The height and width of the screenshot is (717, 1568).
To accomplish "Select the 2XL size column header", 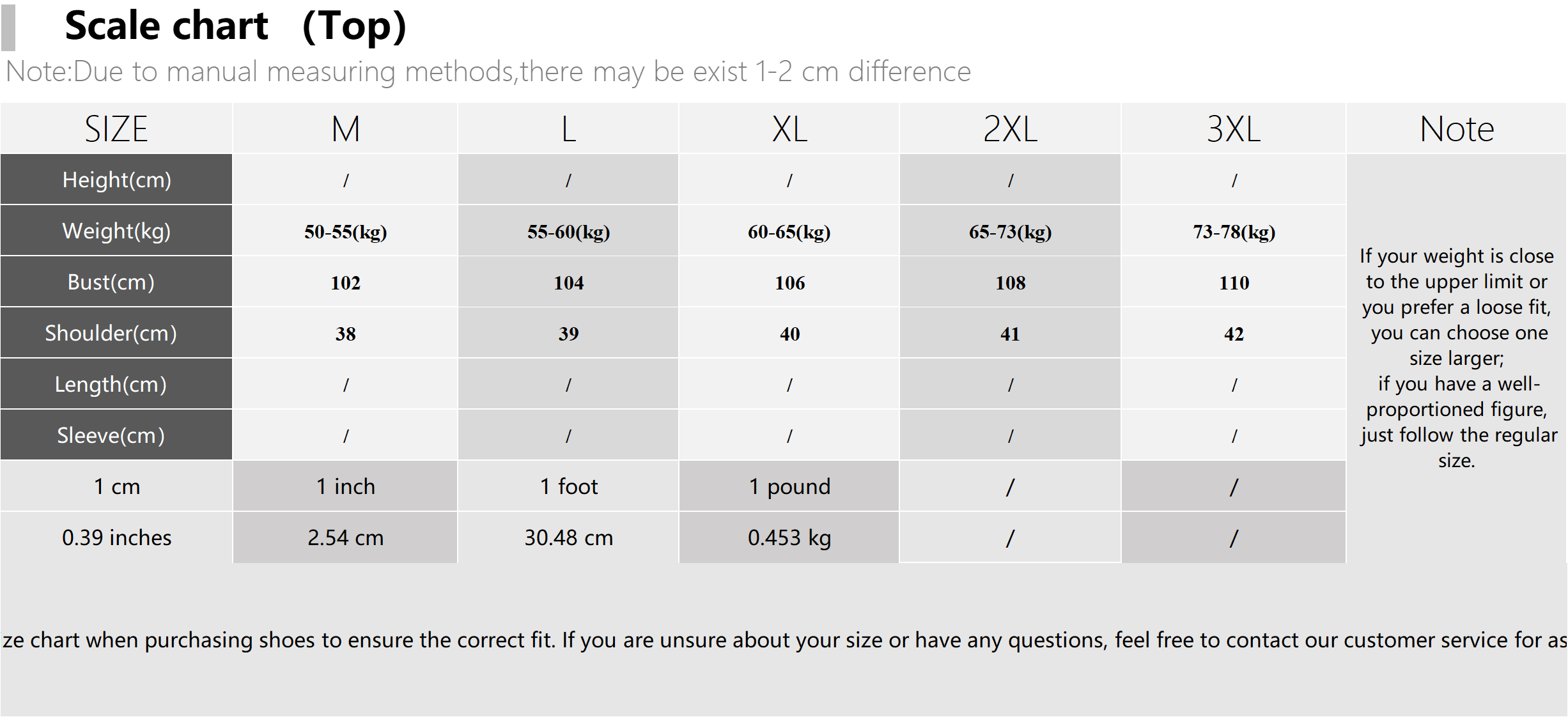I will tap(1010, 128).
